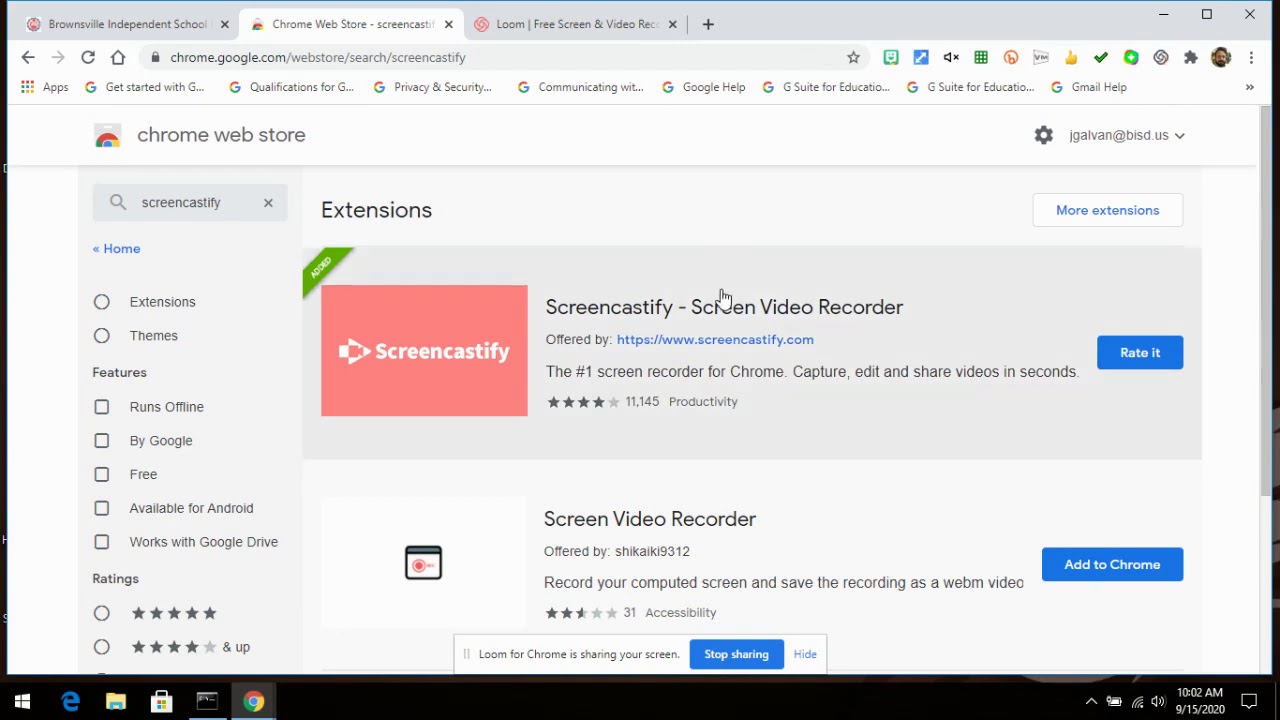Screen dimensions: 1280x720
Task: Open the browser home page
Action: tap(118, 58)
